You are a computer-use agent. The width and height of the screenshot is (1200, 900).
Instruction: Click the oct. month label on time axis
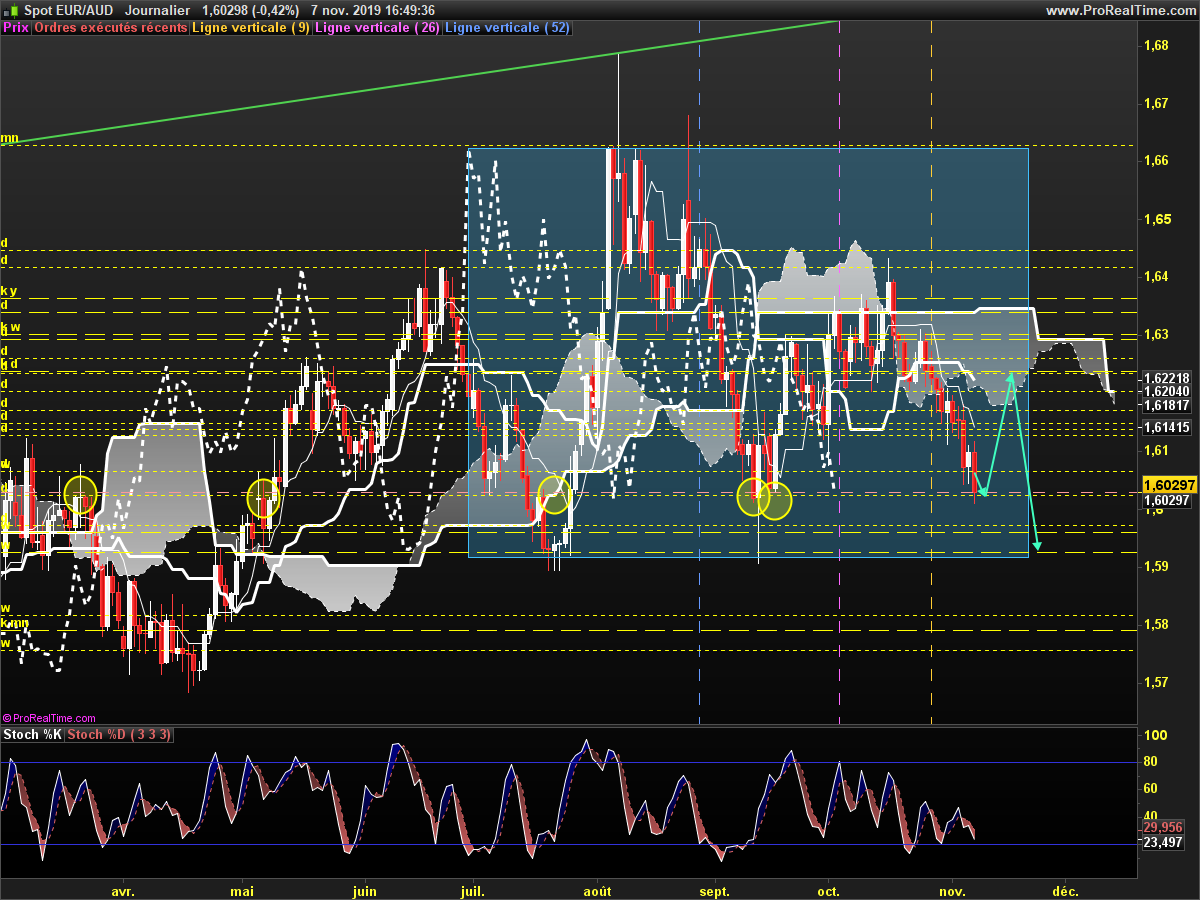[x=828, y=890]
